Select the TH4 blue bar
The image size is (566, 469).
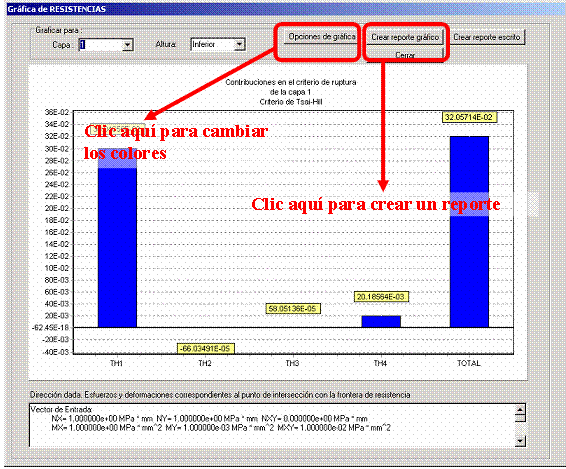pos(381,322)
